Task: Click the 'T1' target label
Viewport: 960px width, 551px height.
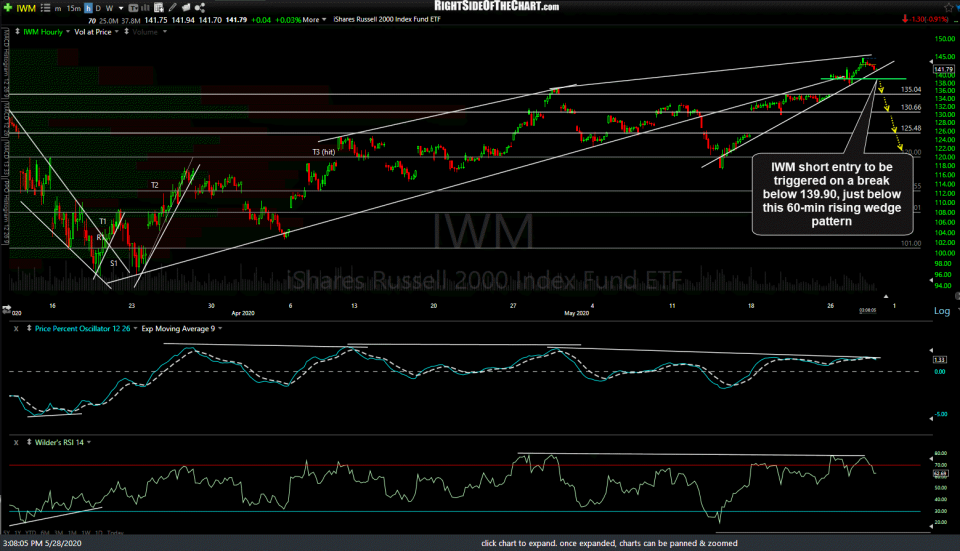Action: point(103,221)
